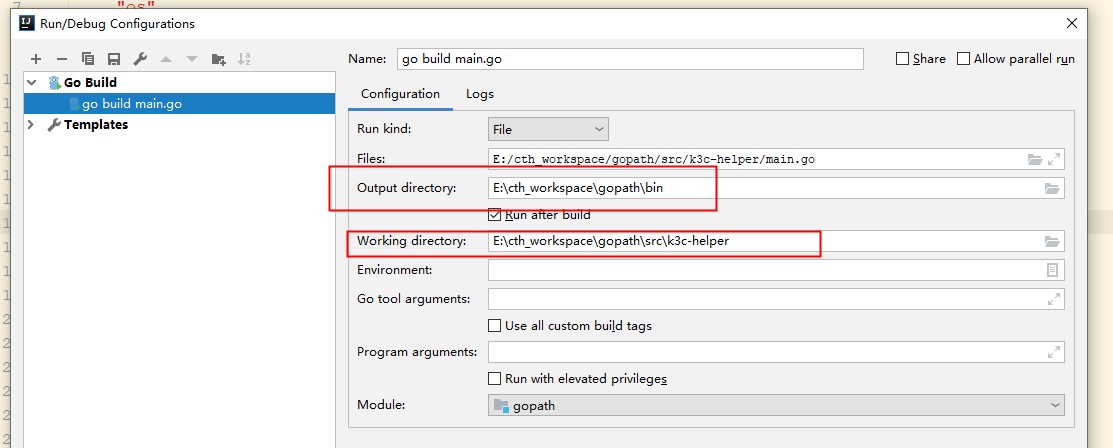The height and width of the screenshot is (448, 1113).
Task: Close the Run/Debug Configurations dialog
Action: tap(1072, 23)
